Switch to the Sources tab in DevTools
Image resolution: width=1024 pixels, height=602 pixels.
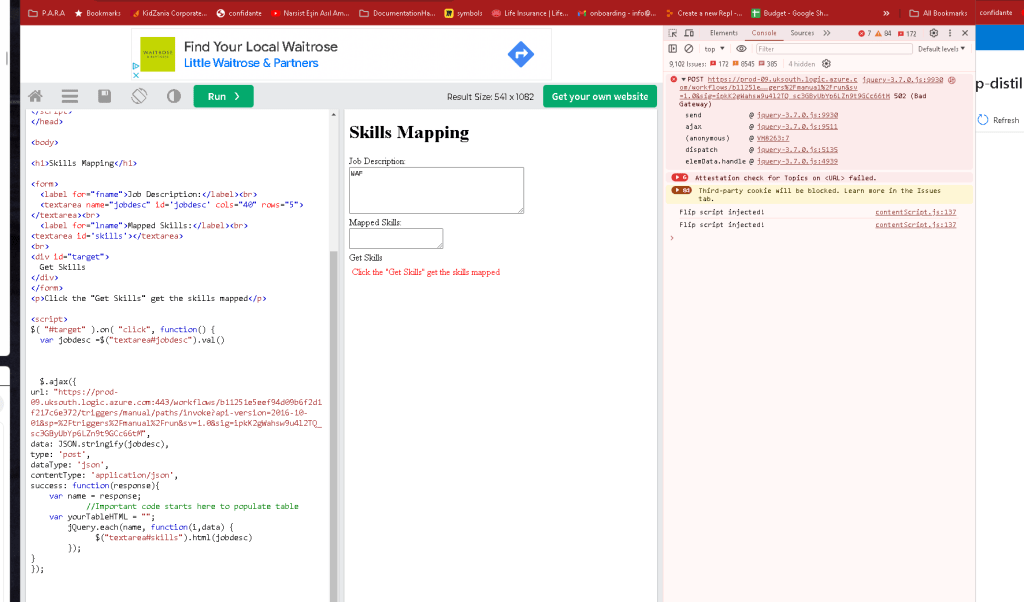click(x=802, y=33)
